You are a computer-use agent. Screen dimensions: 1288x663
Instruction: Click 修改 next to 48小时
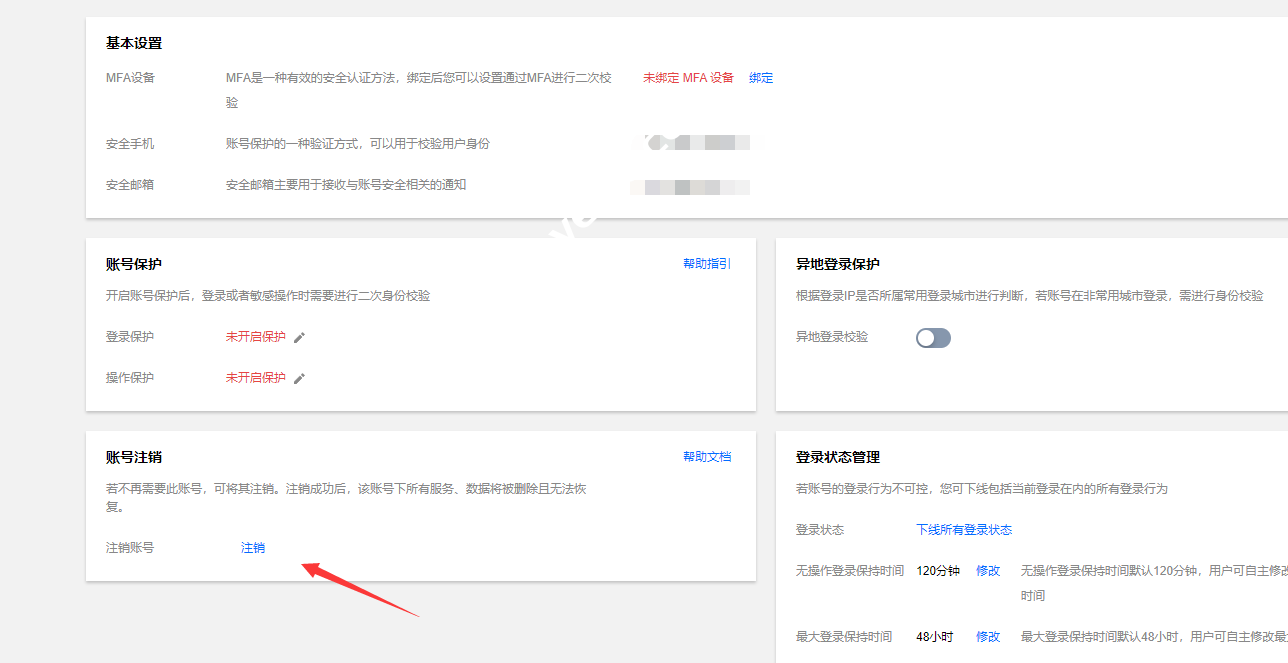[988, 637]
